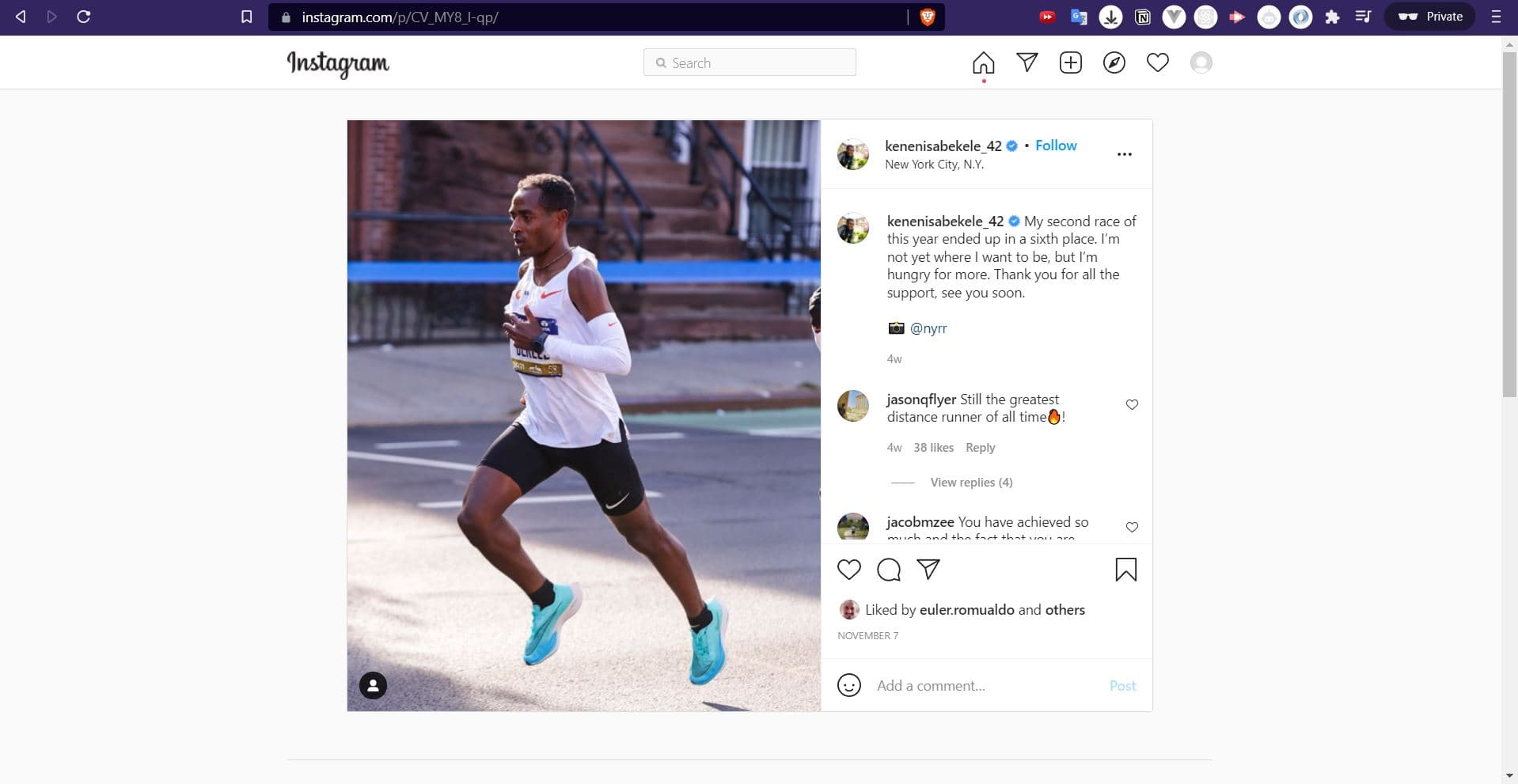Image resolution: width=1518 pixels, height=784 pixels.
Task: Click the V-shaped extension icon
Action: (x=1174, y=17)
